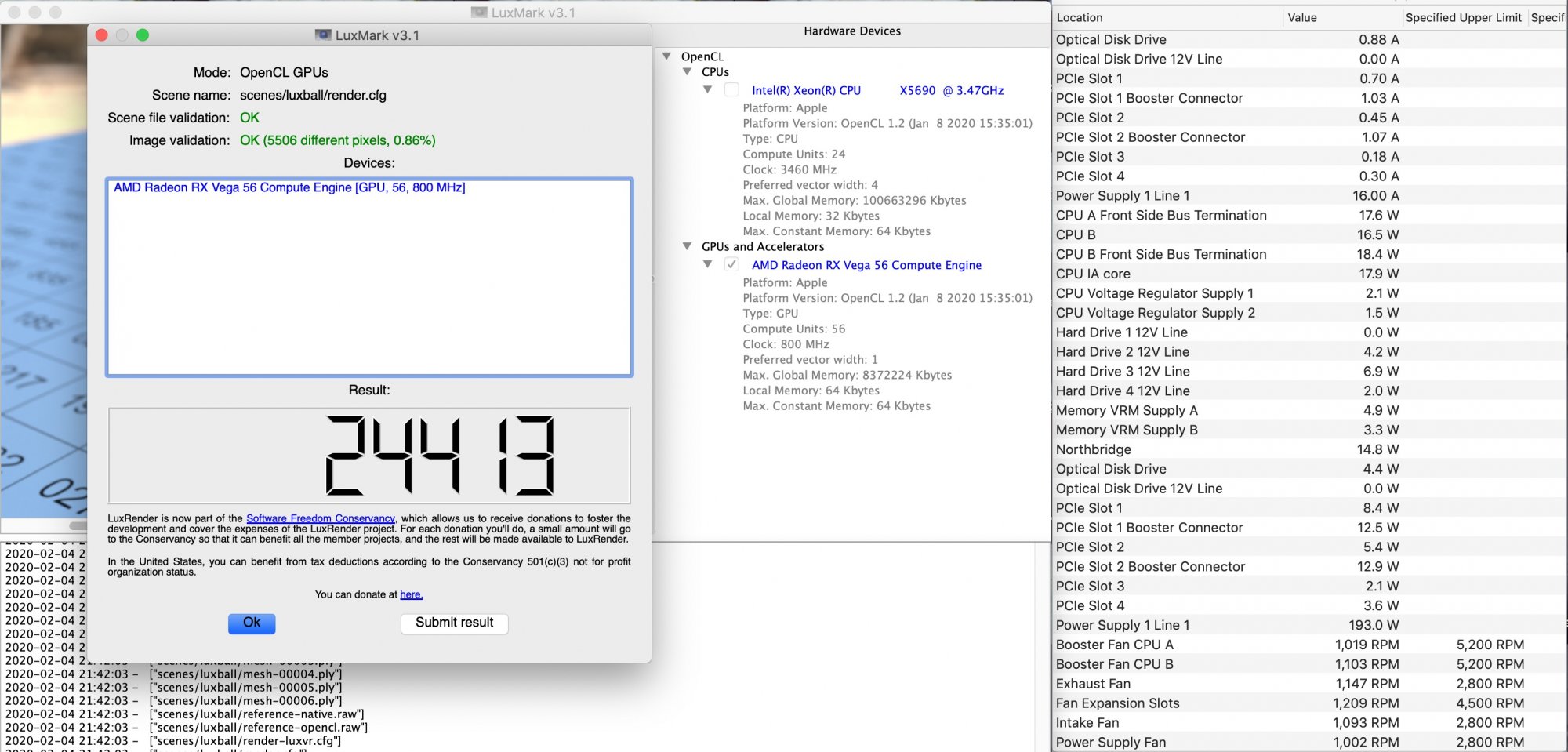1568x752 pixels.
Task: Open the Software Freedom Conservancy link
Action: [x=321, y=518]
